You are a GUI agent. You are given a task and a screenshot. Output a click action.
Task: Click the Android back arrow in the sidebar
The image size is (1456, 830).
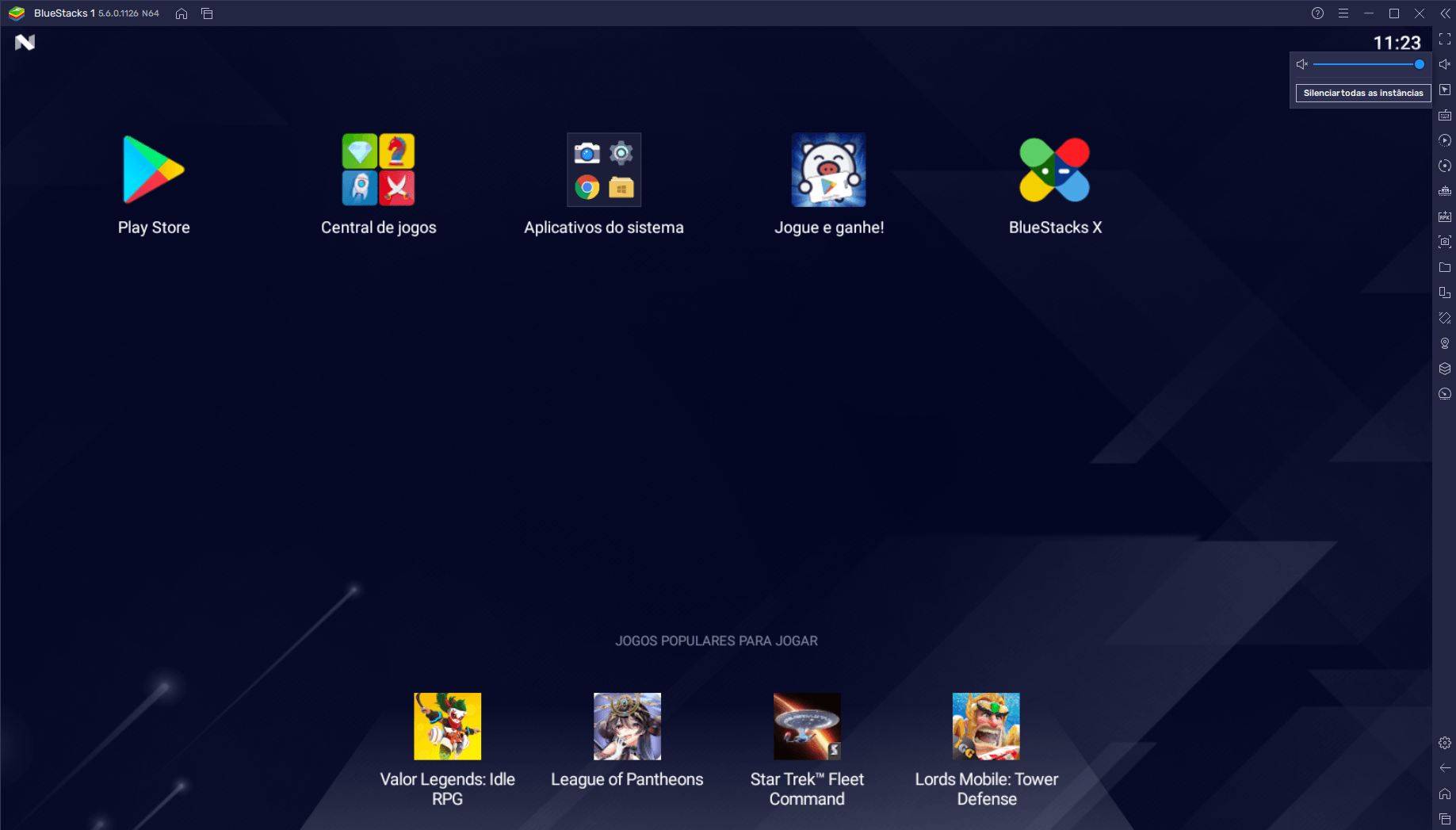pos(1445,768)
